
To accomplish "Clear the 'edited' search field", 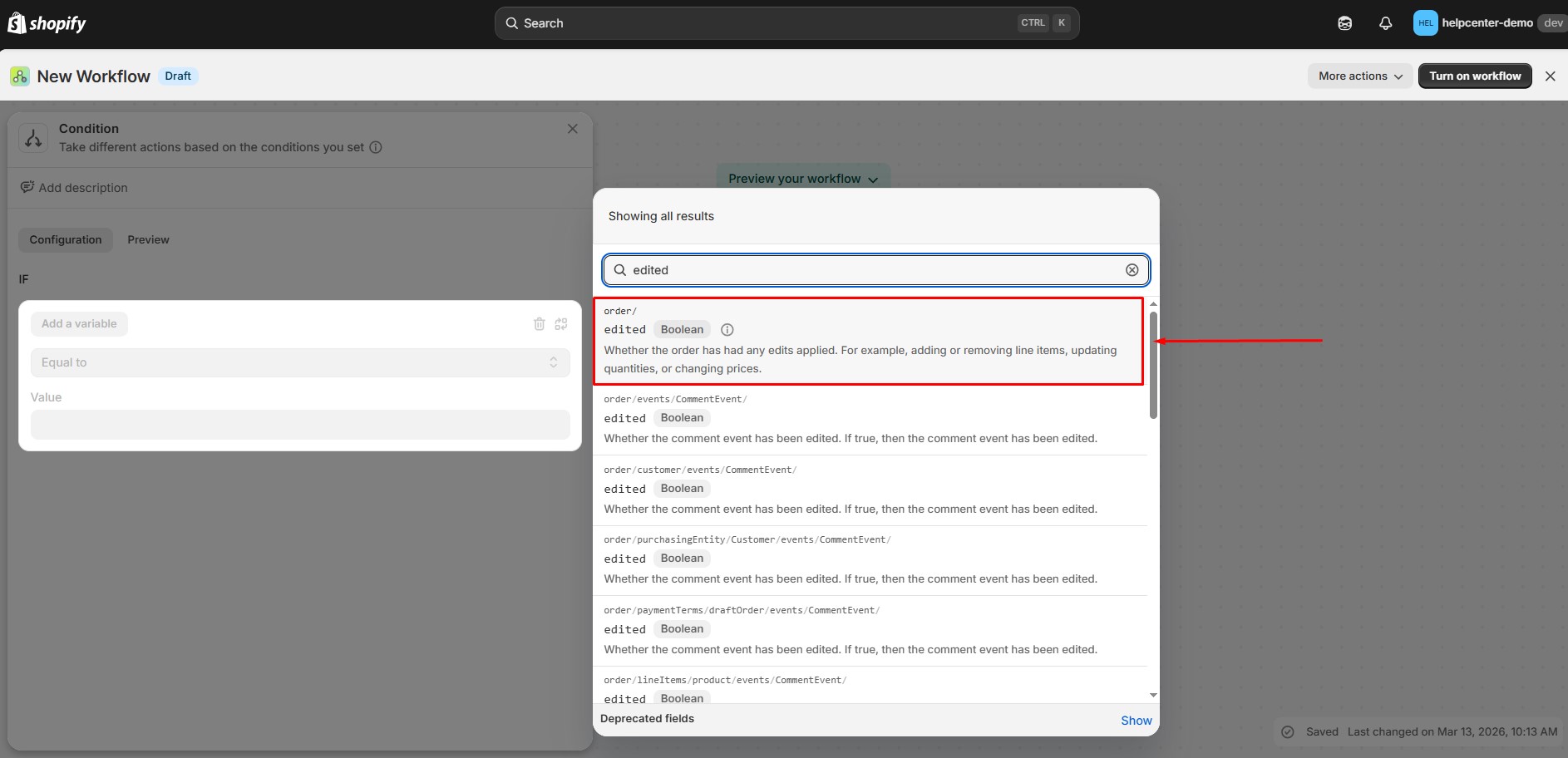I will pyautogui.click(x=1132, y=270).
